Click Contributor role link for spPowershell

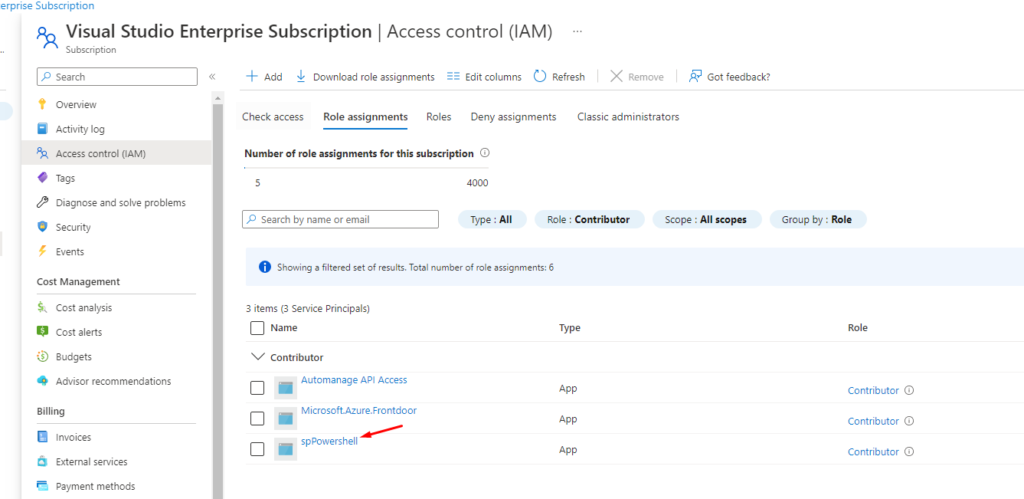coord(873,452)
